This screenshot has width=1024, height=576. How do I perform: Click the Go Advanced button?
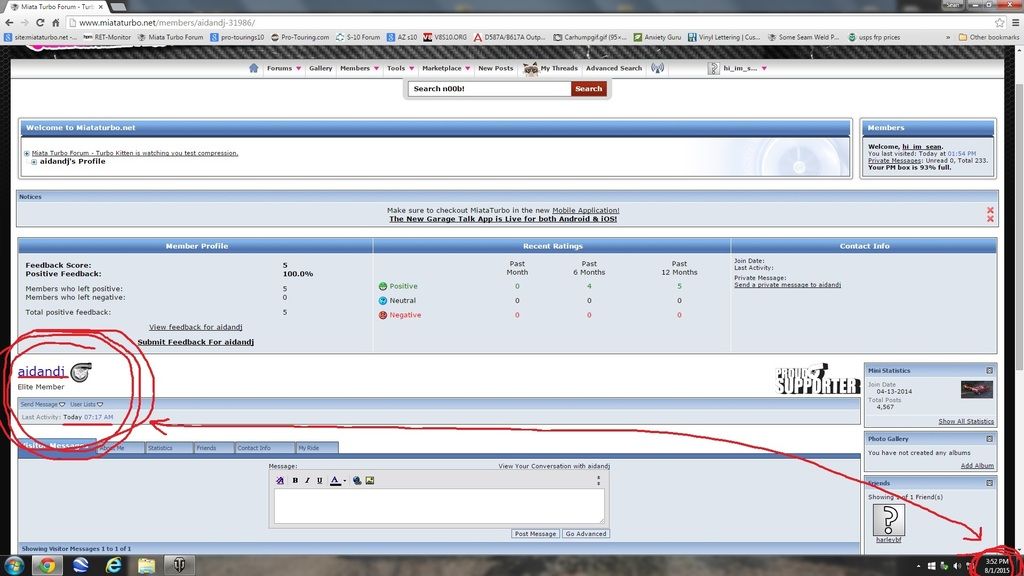point(586,534)
